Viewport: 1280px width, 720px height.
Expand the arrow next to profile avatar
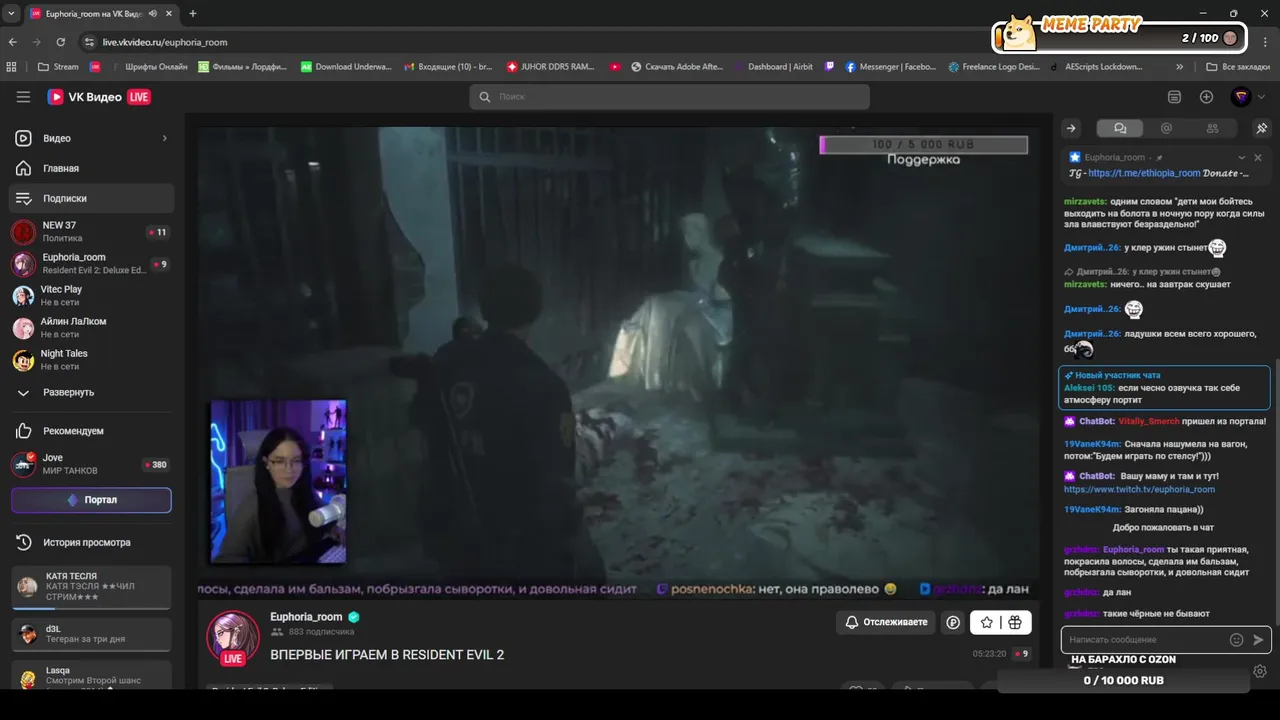[1262, 97]
